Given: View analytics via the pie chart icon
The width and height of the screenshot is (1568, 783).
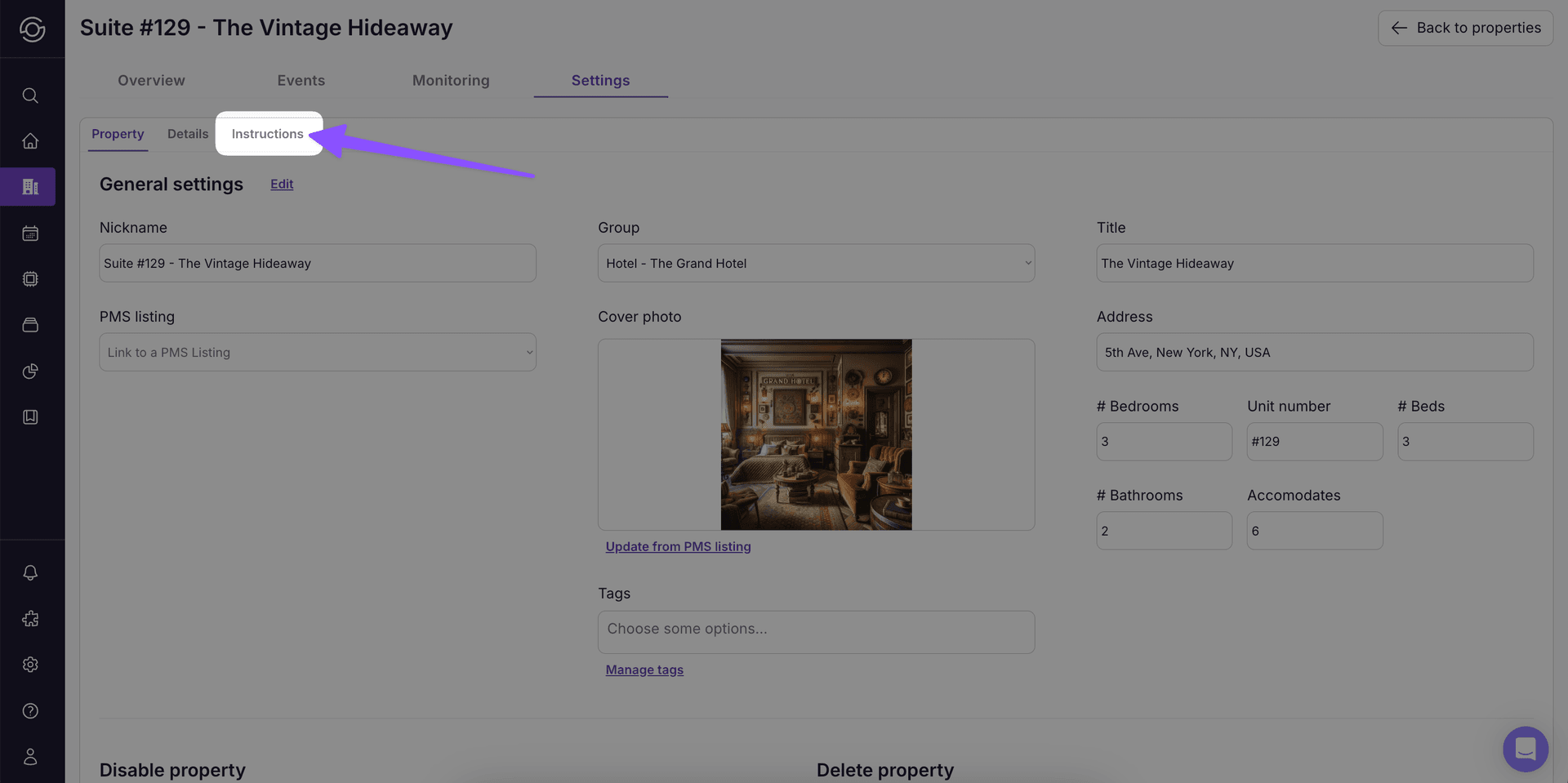Looking at the screenshot, I should (30, 371).
